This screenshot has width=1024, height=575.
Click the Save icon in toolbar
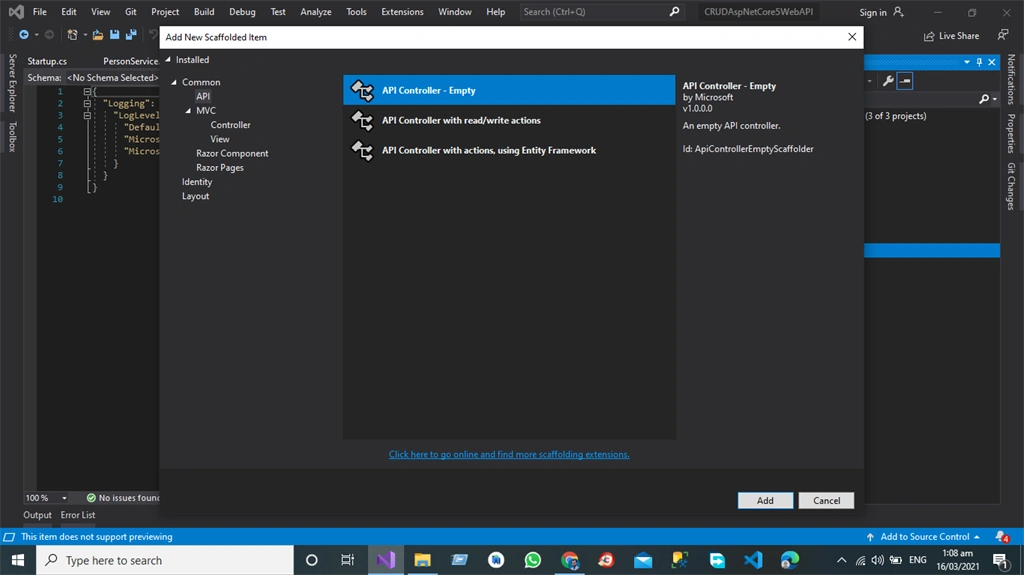114,35
